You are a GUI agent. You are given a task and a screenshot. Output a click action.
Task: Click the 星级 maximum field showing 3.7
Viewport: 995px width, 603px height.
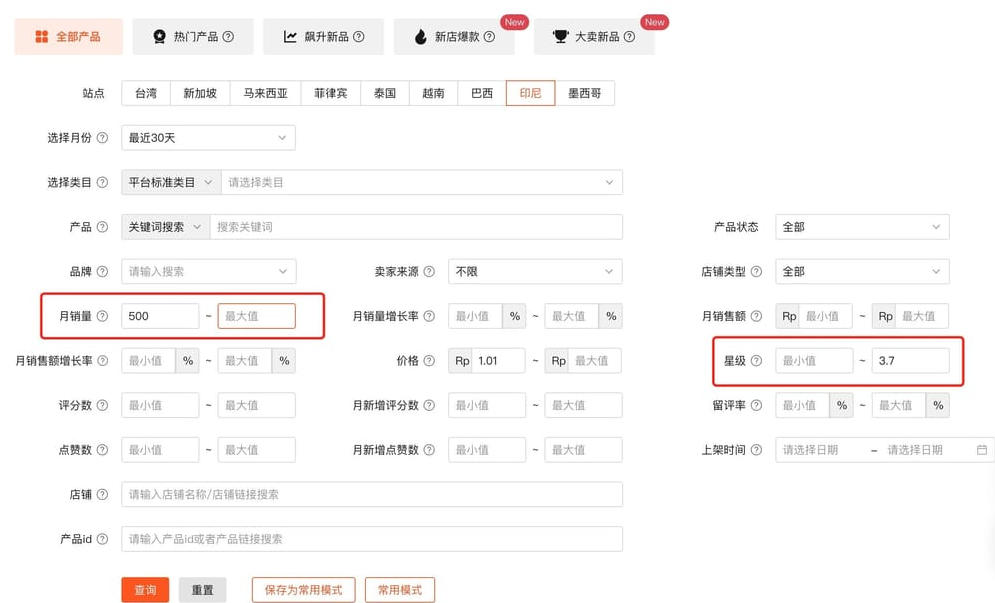point(911,361)
